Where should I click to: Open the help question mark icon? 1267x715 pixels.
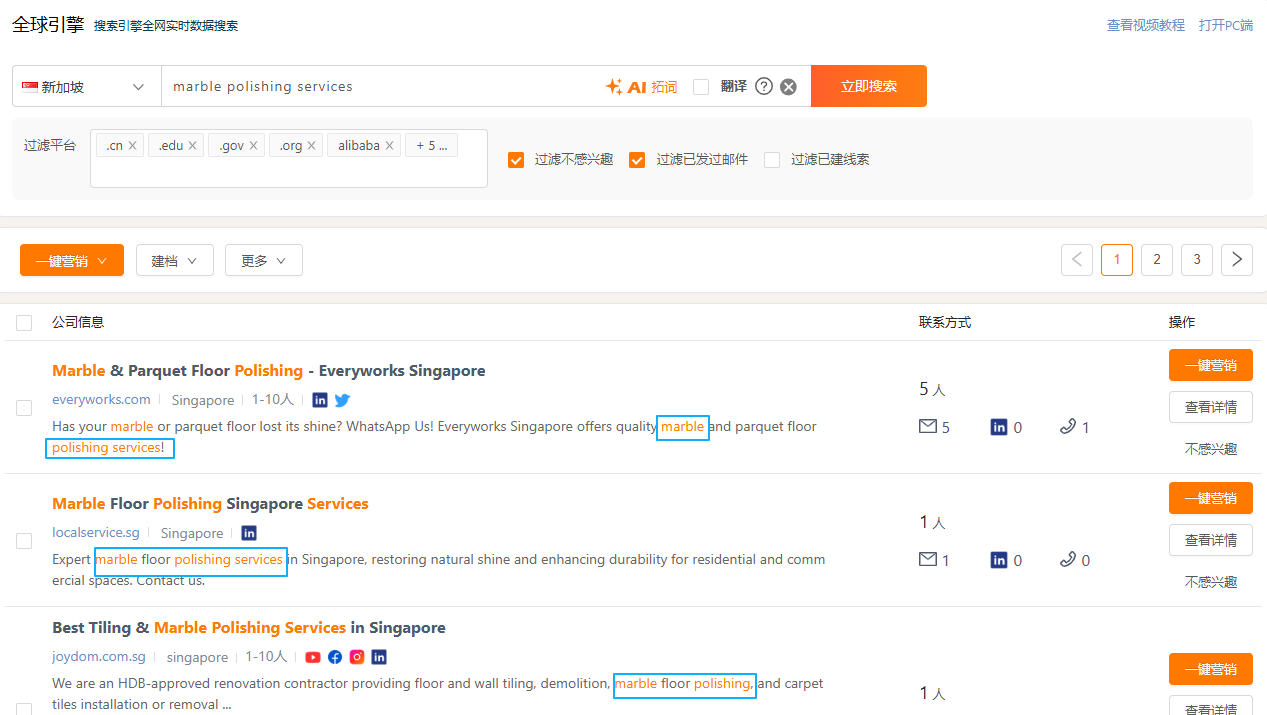(x=764, y=87)
